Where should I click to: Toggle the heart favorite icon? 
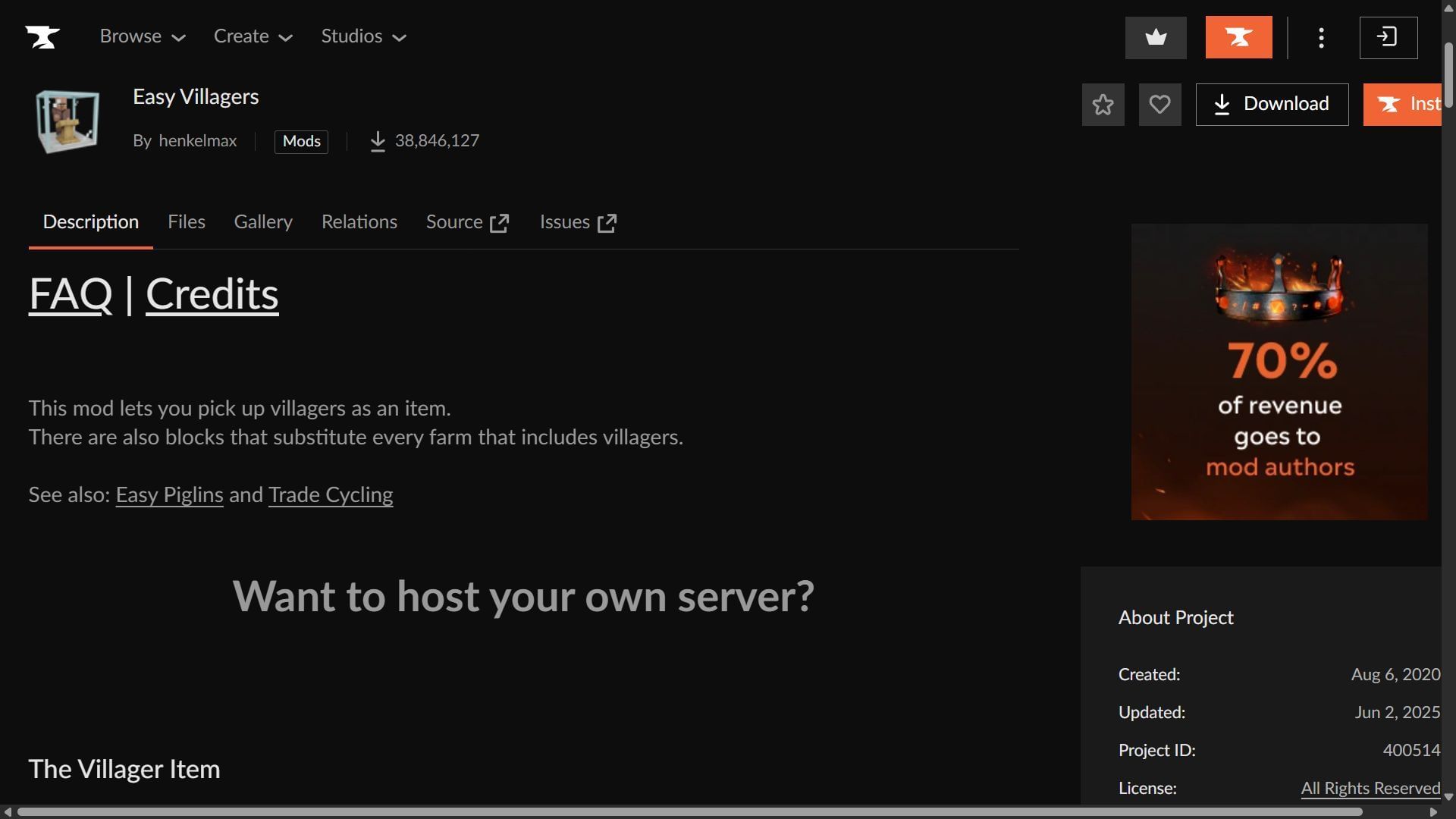pos(1159,105)
